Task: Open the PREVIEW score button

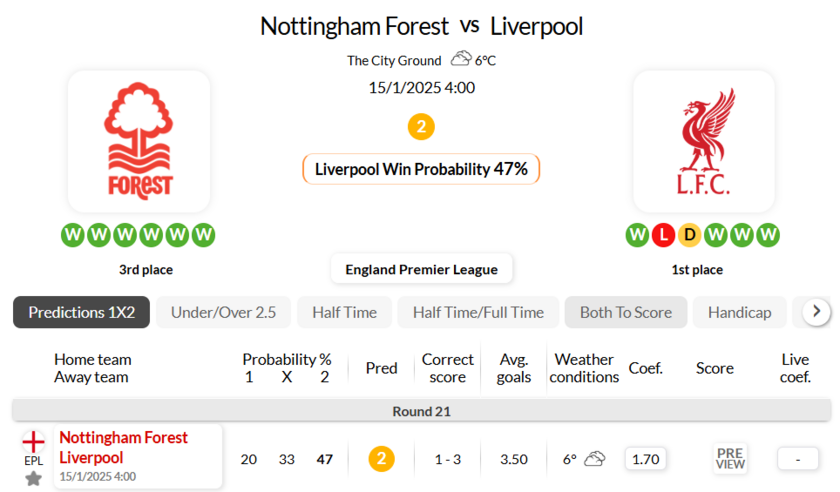Action: [730, 459]
